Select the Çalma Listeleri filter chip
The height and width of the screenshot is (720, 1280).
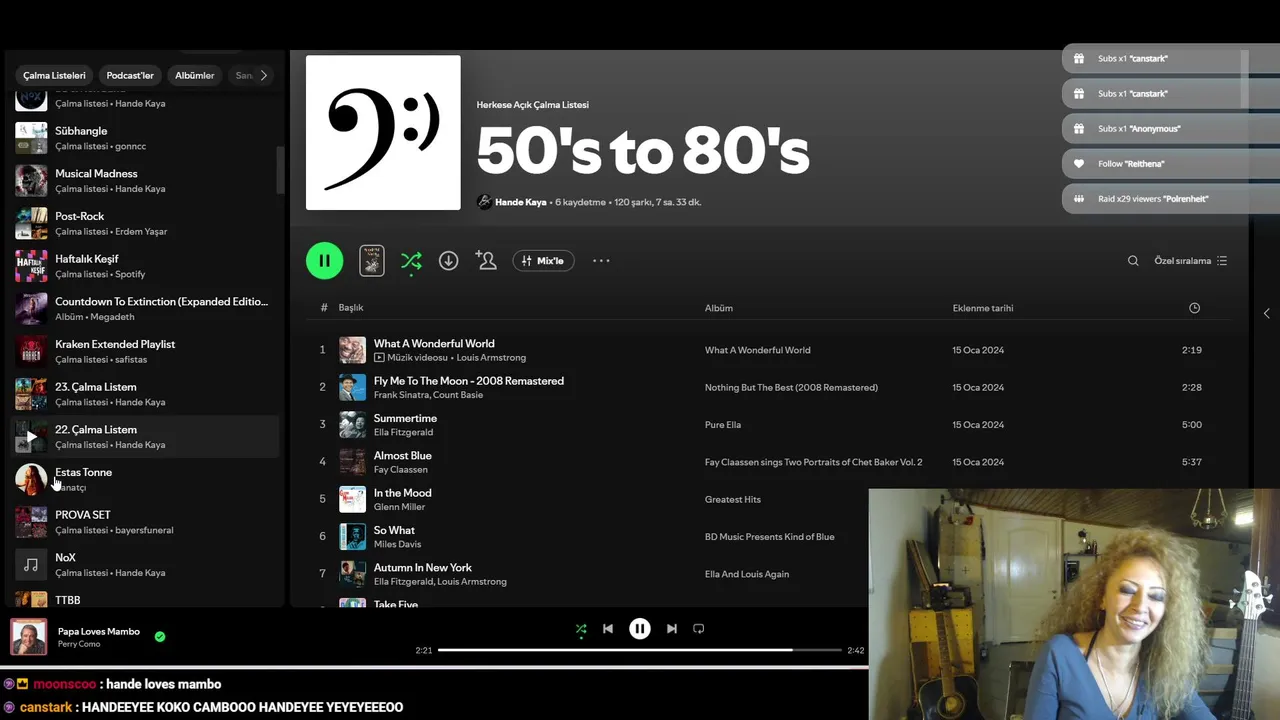[x=54, y=75]
